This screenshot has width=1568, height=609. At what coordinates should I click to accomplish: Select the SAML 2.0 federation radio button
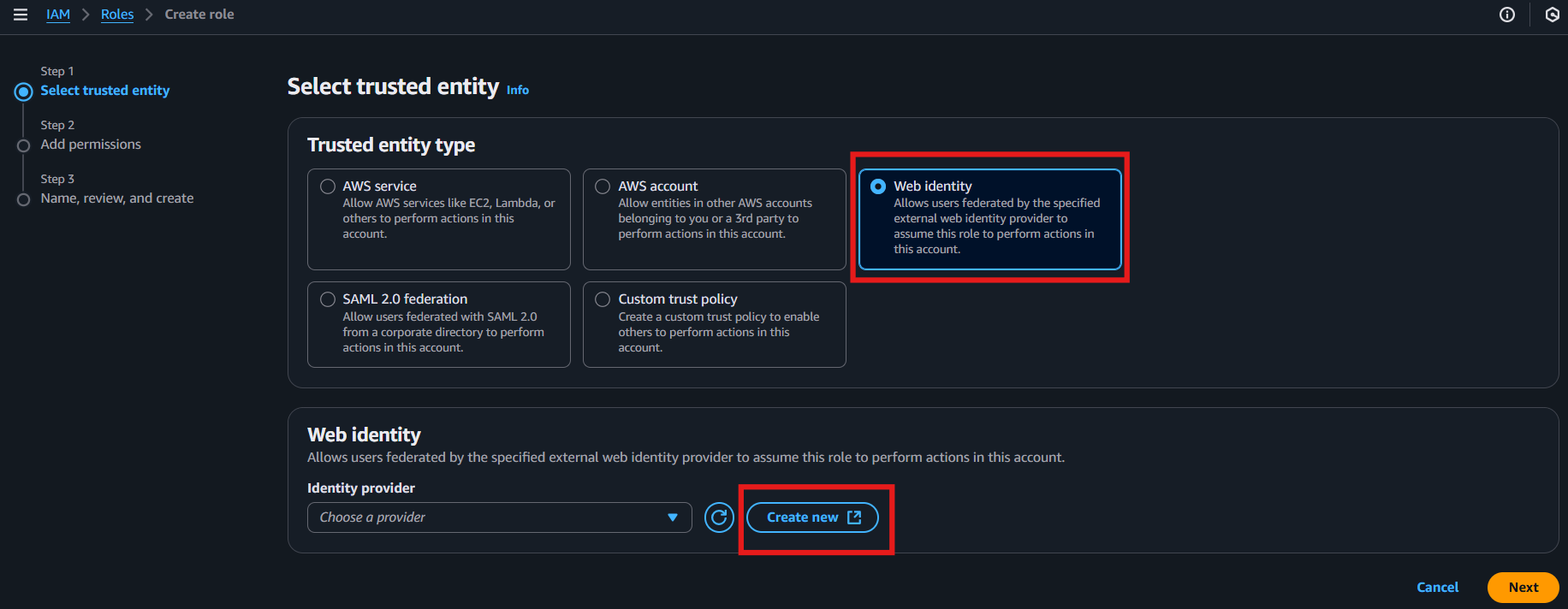point(328,299)
